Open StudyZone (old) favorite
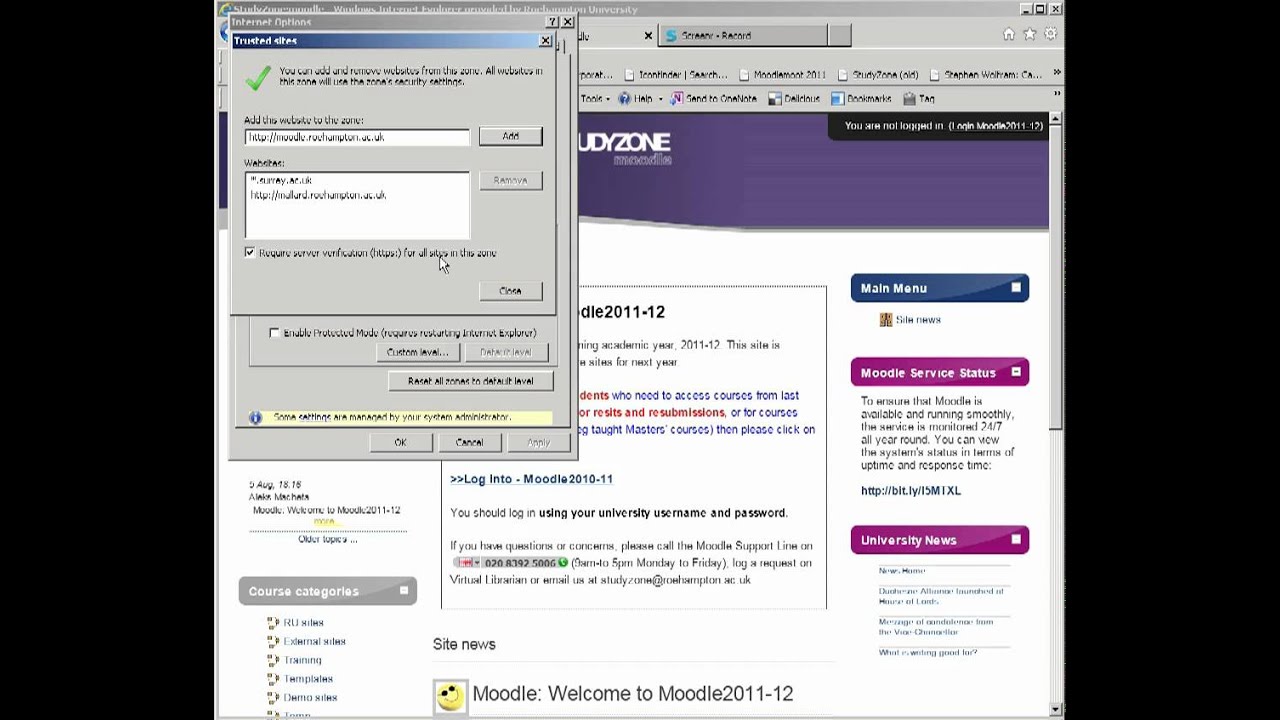This screenshot has height=720, width=1280. [x=878, y=75]
